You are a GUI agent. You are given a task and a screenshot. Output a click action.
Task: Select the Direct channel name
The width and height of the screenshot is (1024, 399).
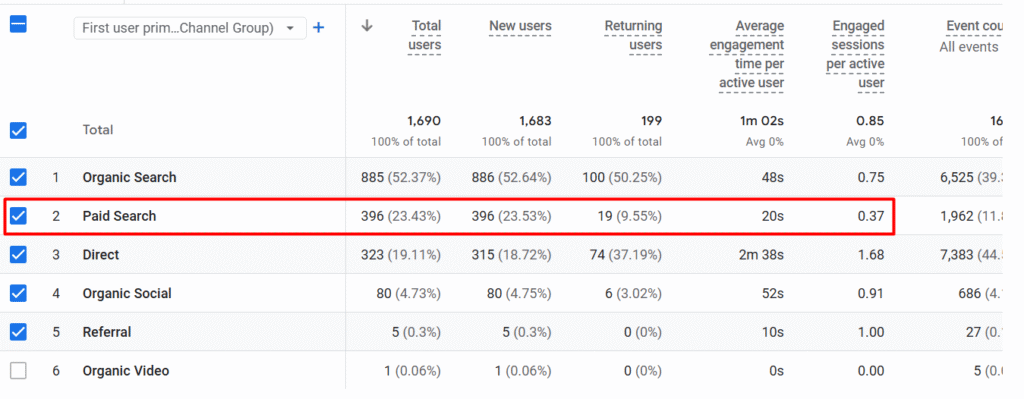click(x=101, y=255)
